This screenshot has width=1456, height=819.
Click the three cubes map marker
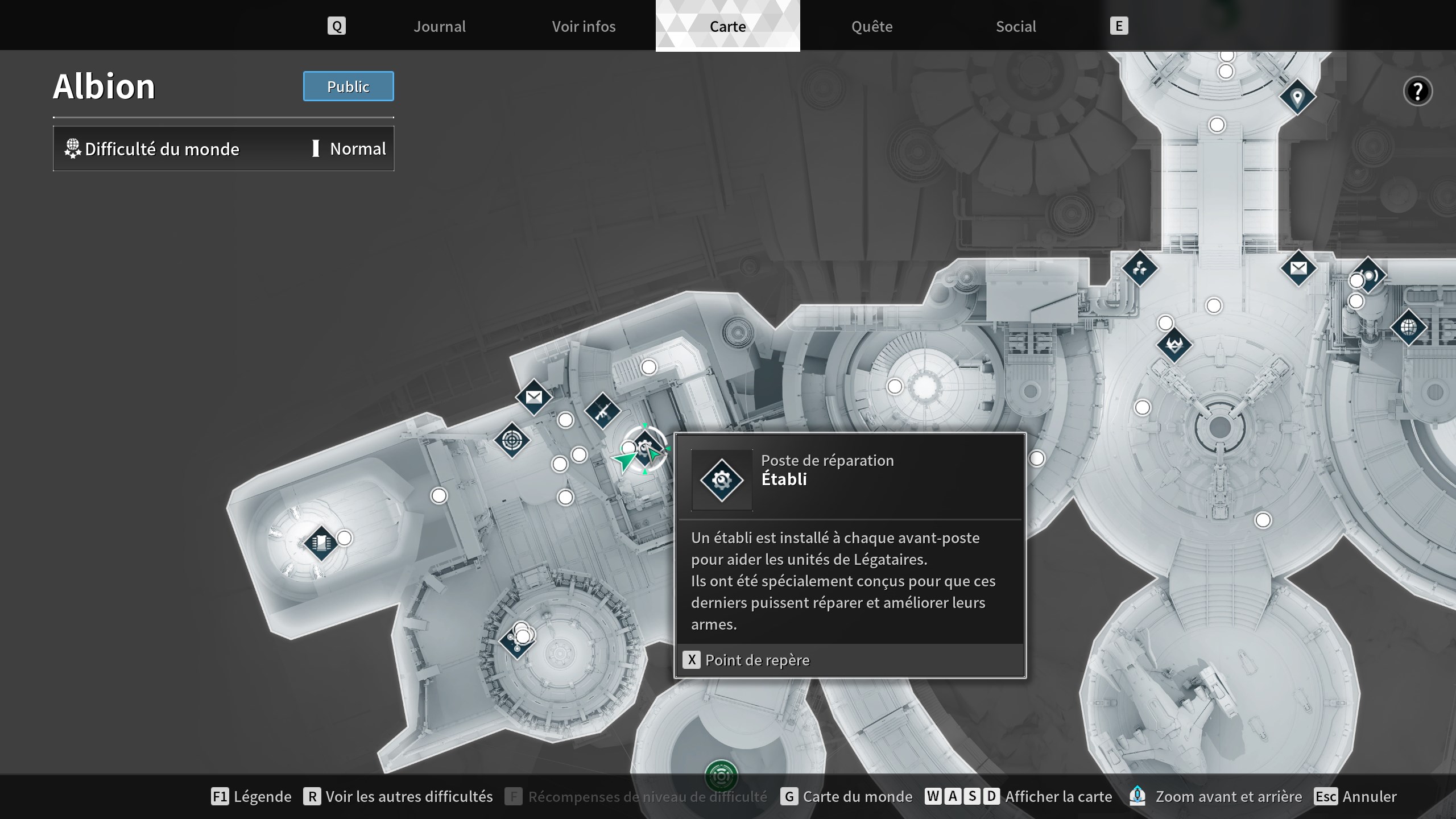click(1139, 268)
